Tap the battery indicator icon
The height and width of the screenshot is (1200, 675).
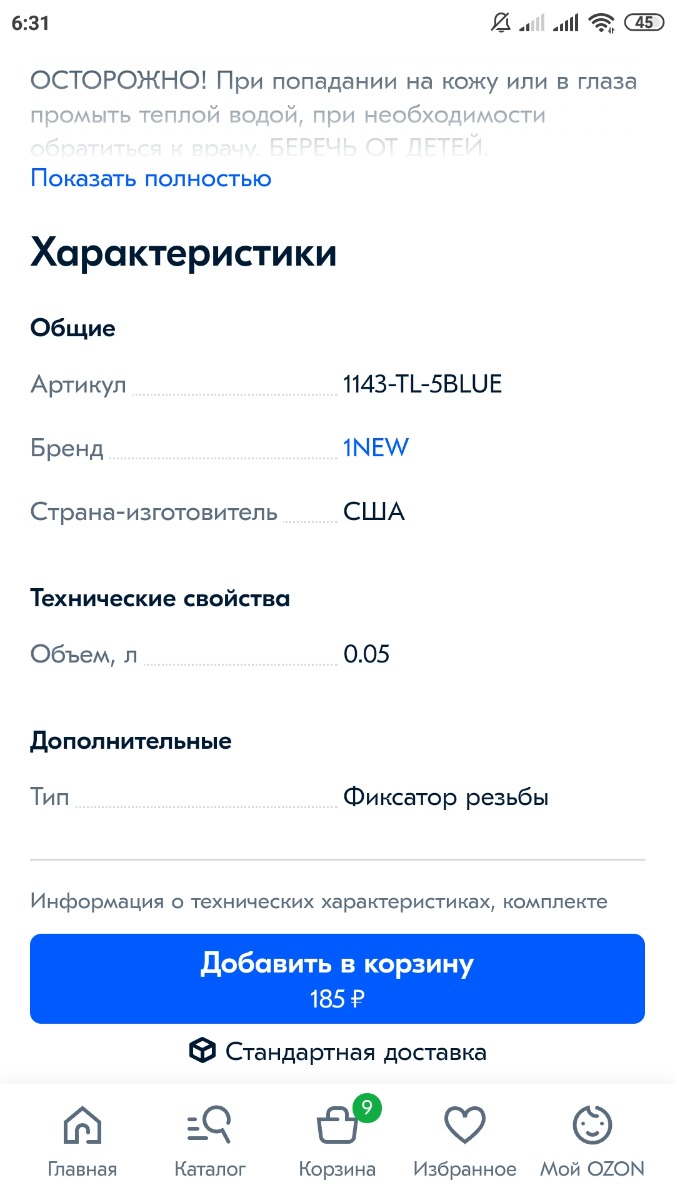[643, 22]
